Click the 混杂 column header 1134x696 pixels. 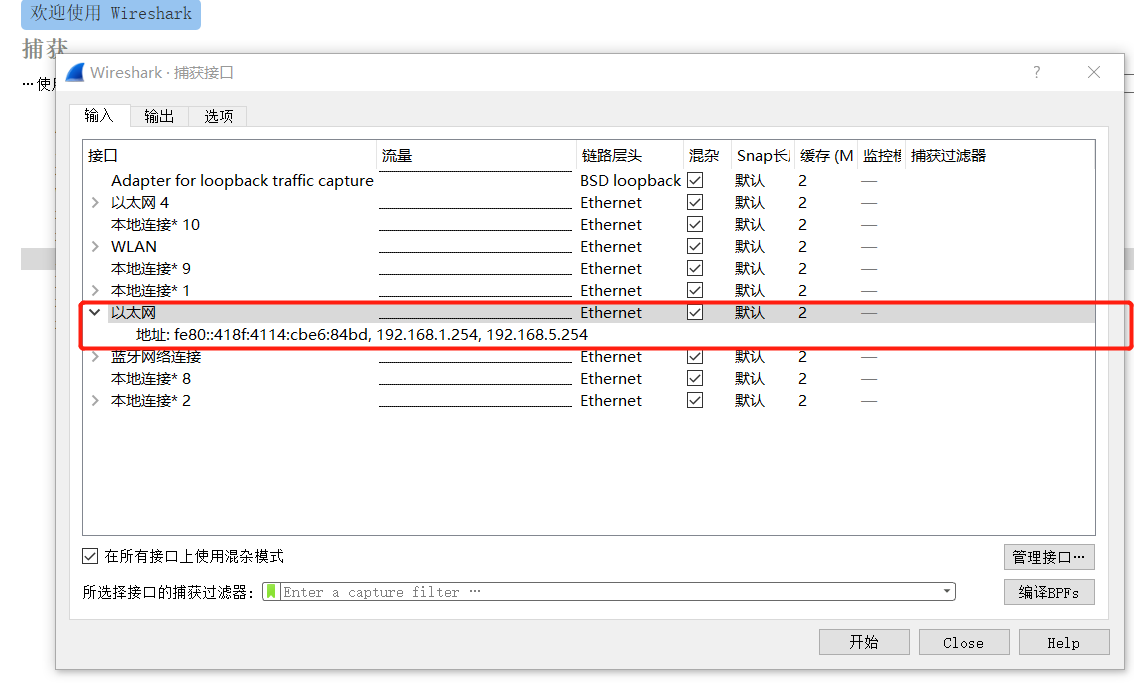pyautogui.click(x=707, y=156)
